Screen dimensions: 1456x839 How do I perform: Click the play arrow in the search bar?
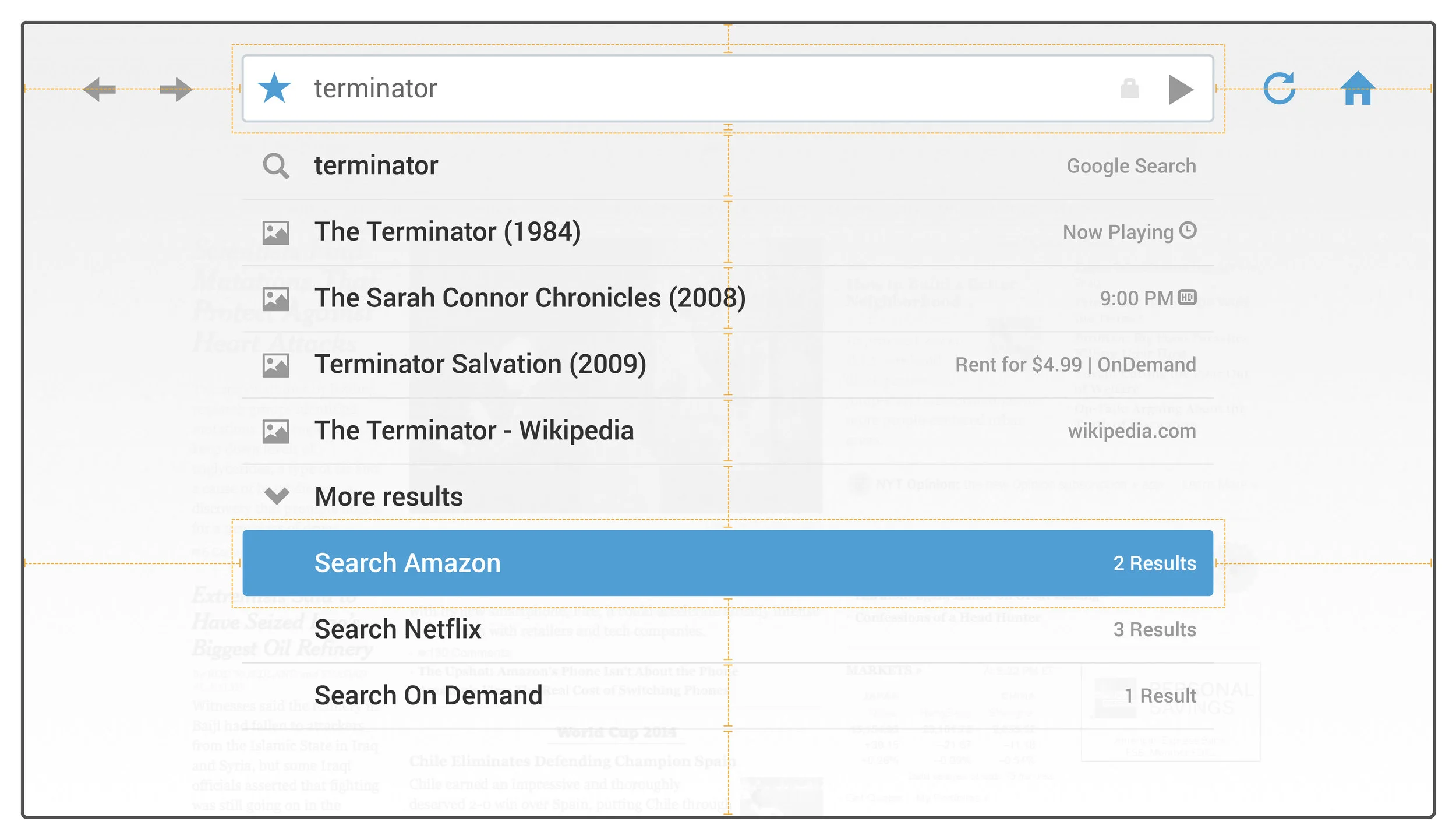coord(1181,90)
